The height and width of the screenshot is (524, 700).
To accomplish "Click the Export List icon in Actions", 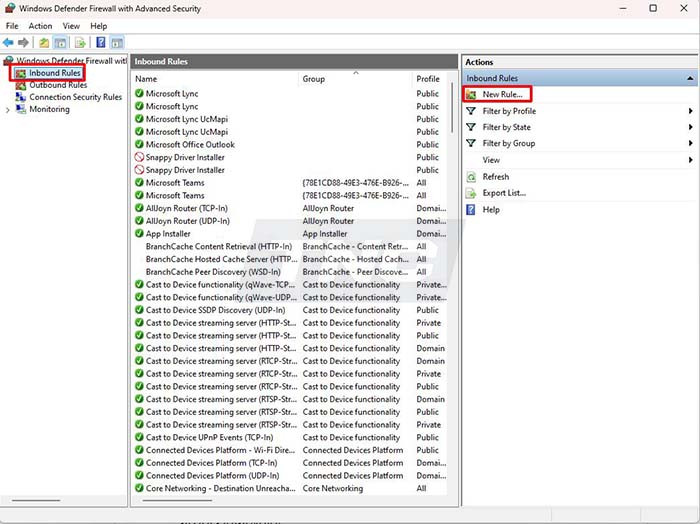I will pyautogui.click(x=471, y=193).
